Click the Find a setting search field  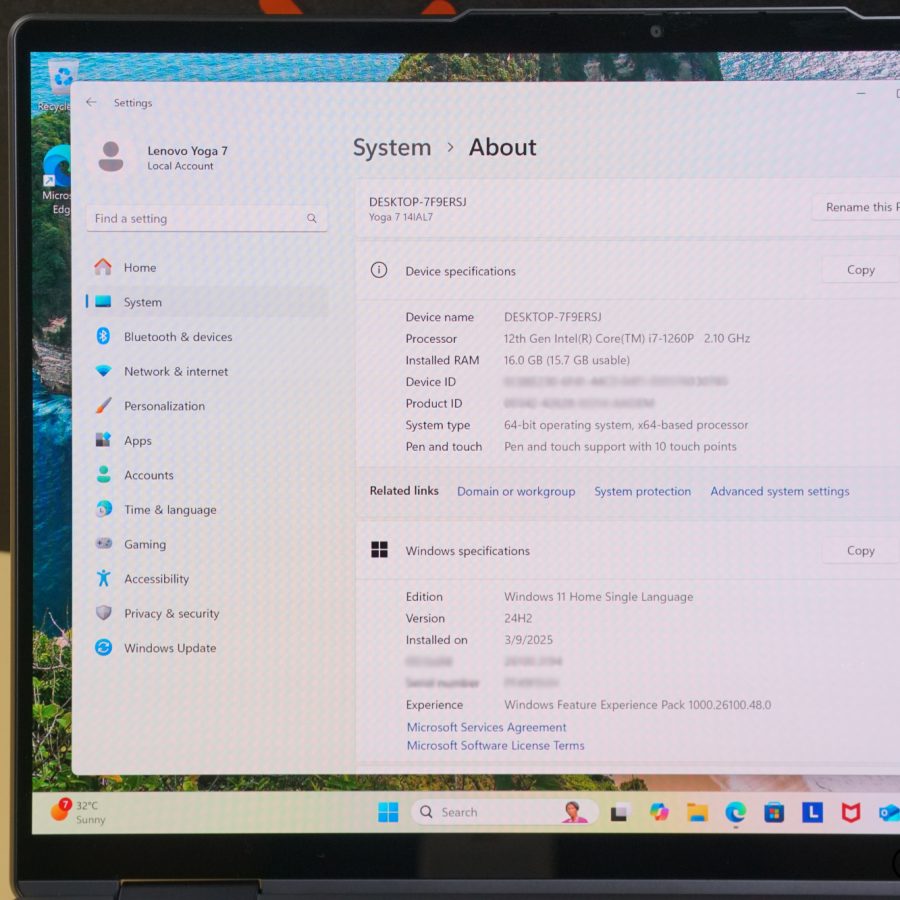point(207,219)
